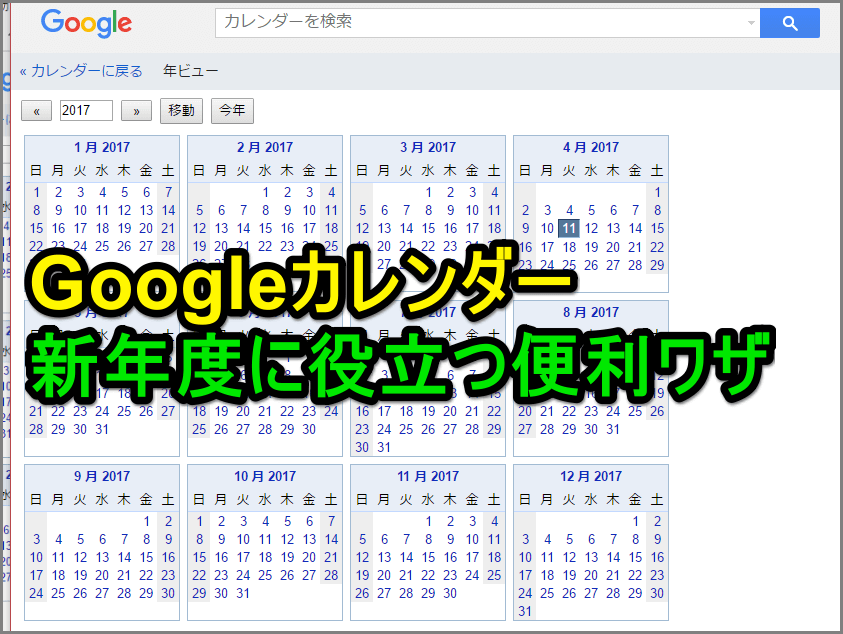Select December 1 in 12月 2017

(635, 522)
